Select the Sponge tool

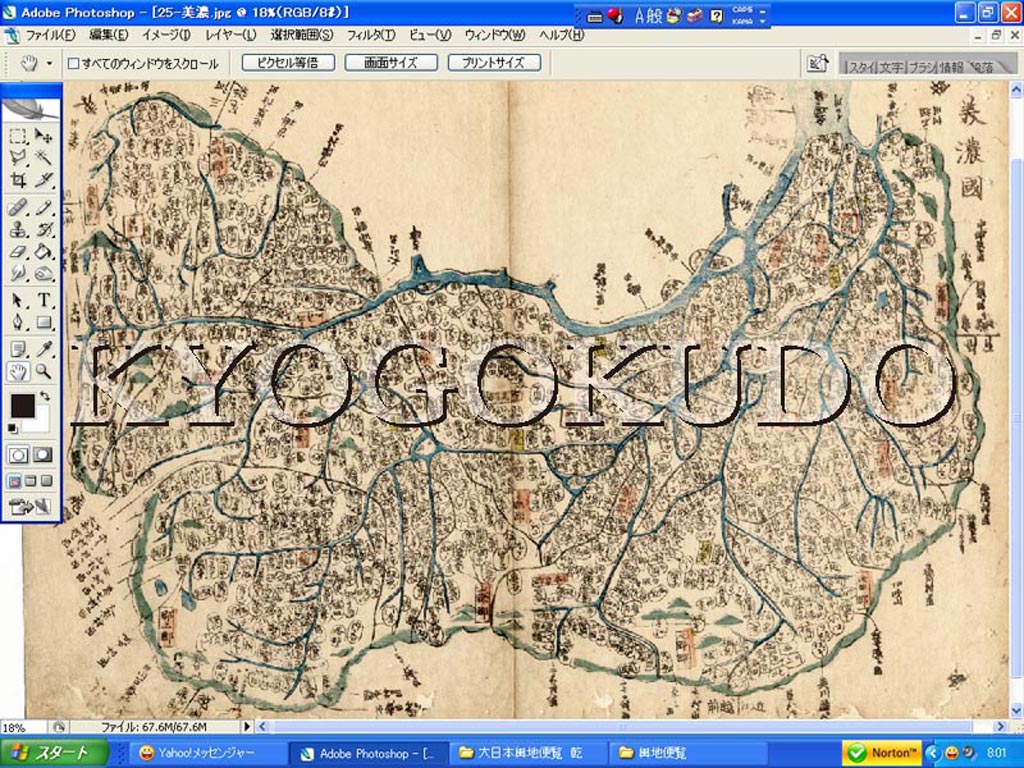(x=43, y=272)
